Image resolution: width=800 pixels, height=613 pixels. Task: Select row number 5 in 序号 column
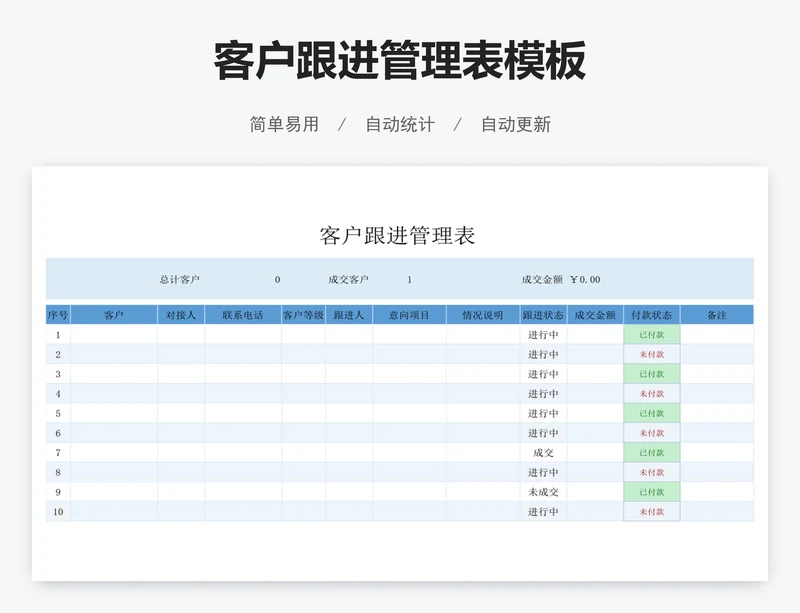(58, 413)
